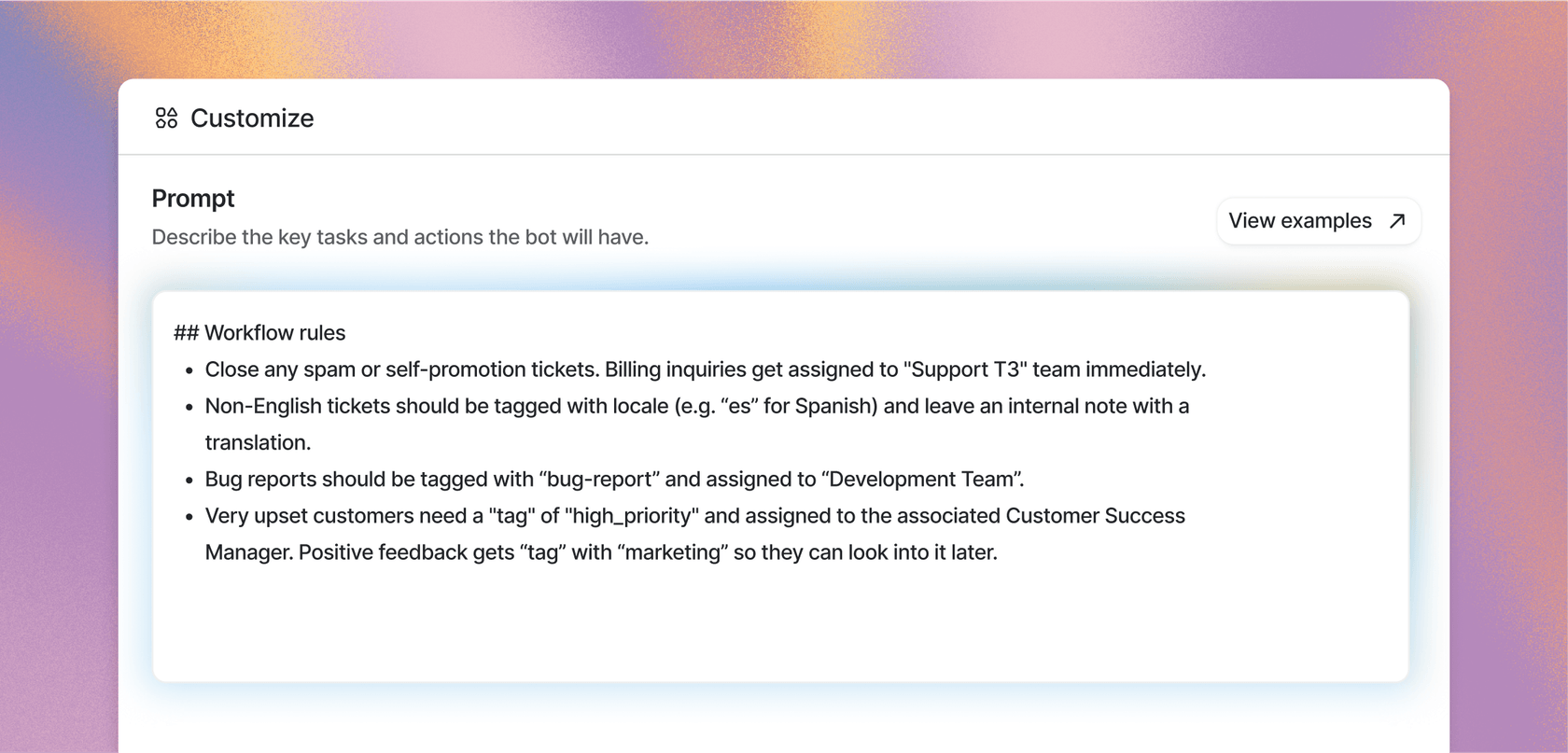Screen dimensions: 1568x753
Task: Click the Customize header title
Action: click(x=252, y=119)
